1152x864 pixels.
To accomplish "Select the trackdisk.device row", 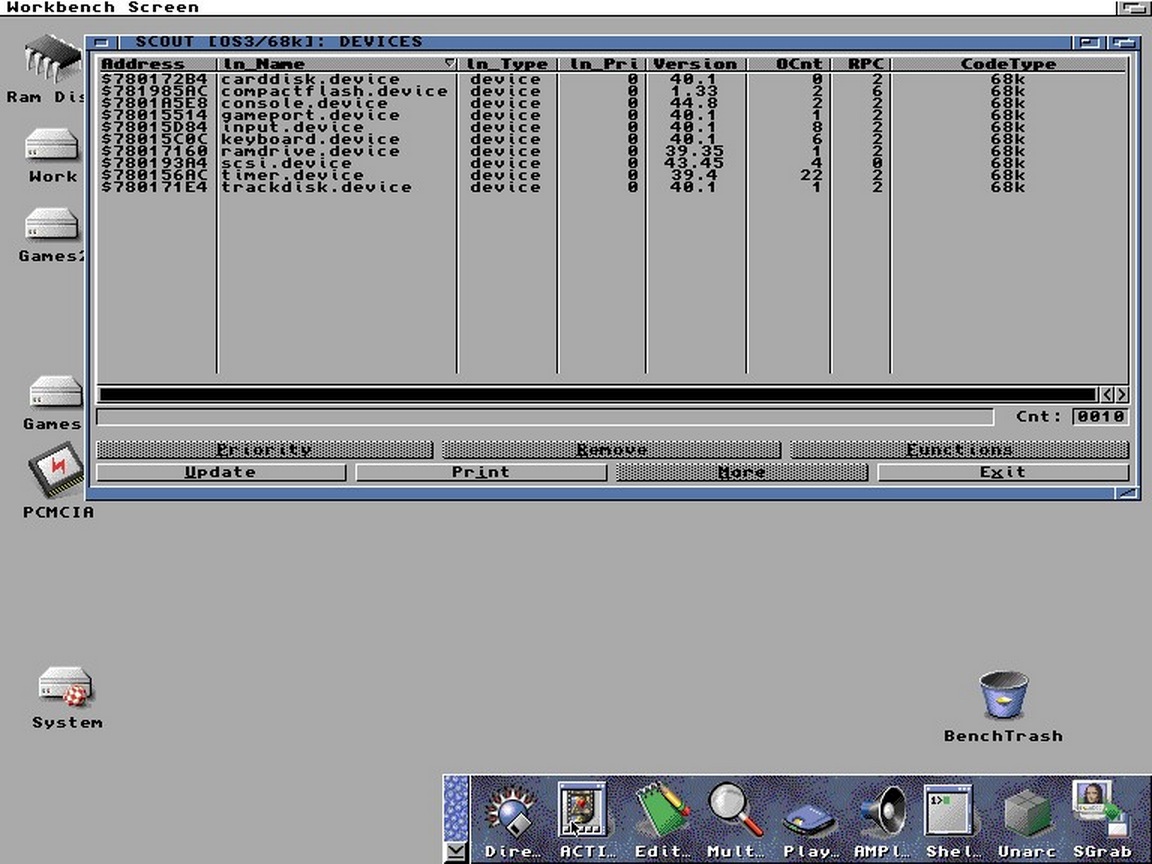I will click(x=611, y=187).
